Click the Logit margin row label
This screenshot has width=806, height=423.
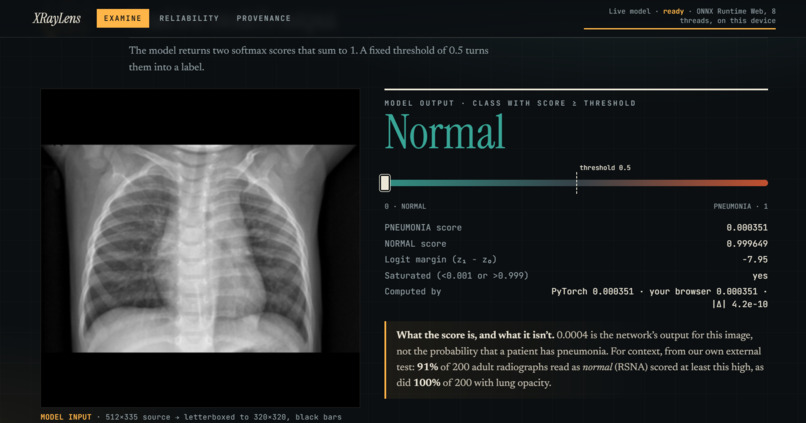(441, 260)
